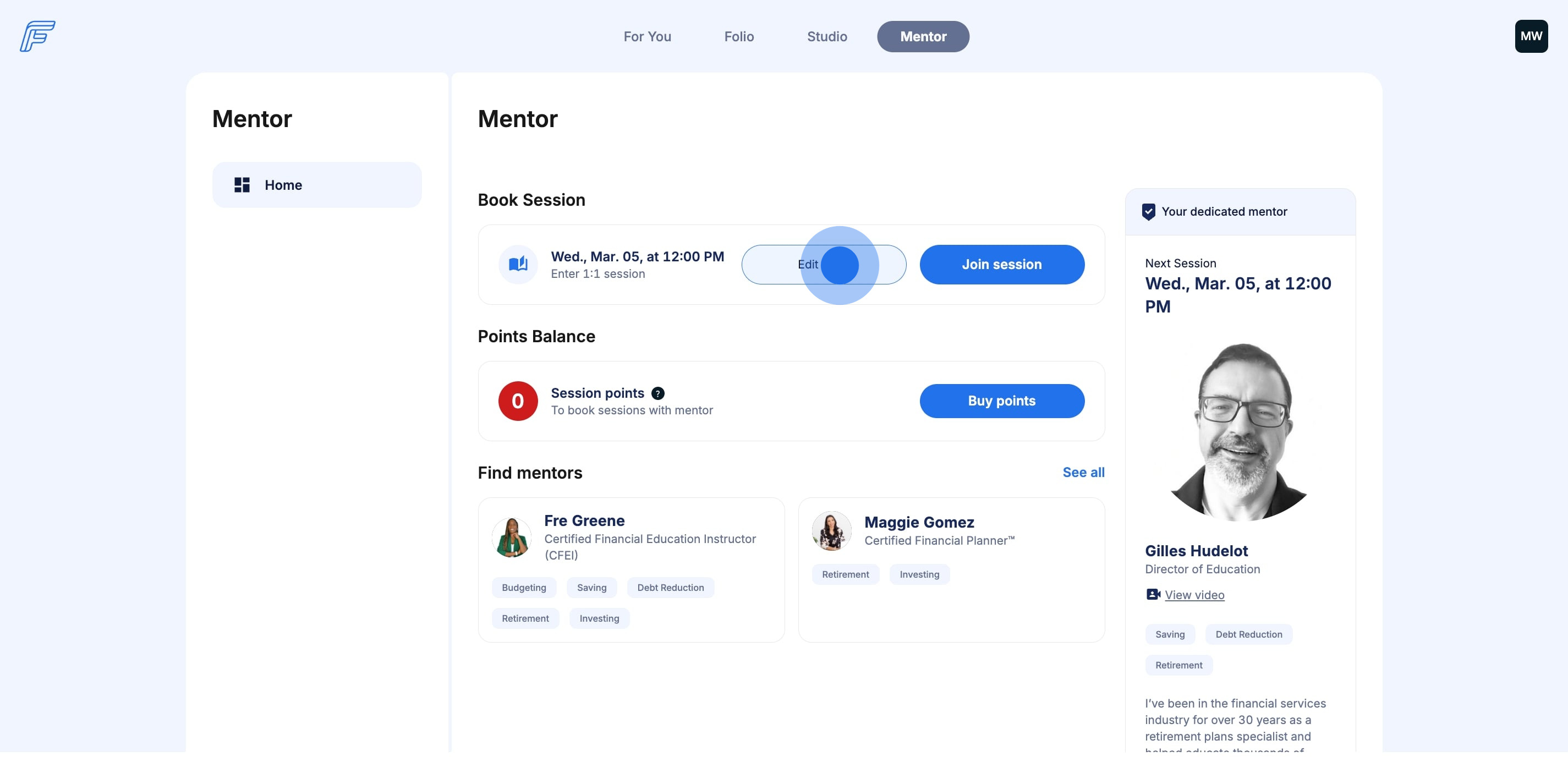Select the Mentor tab
The width and height of the screenshot is (1568, 762).
pos(923,36)
